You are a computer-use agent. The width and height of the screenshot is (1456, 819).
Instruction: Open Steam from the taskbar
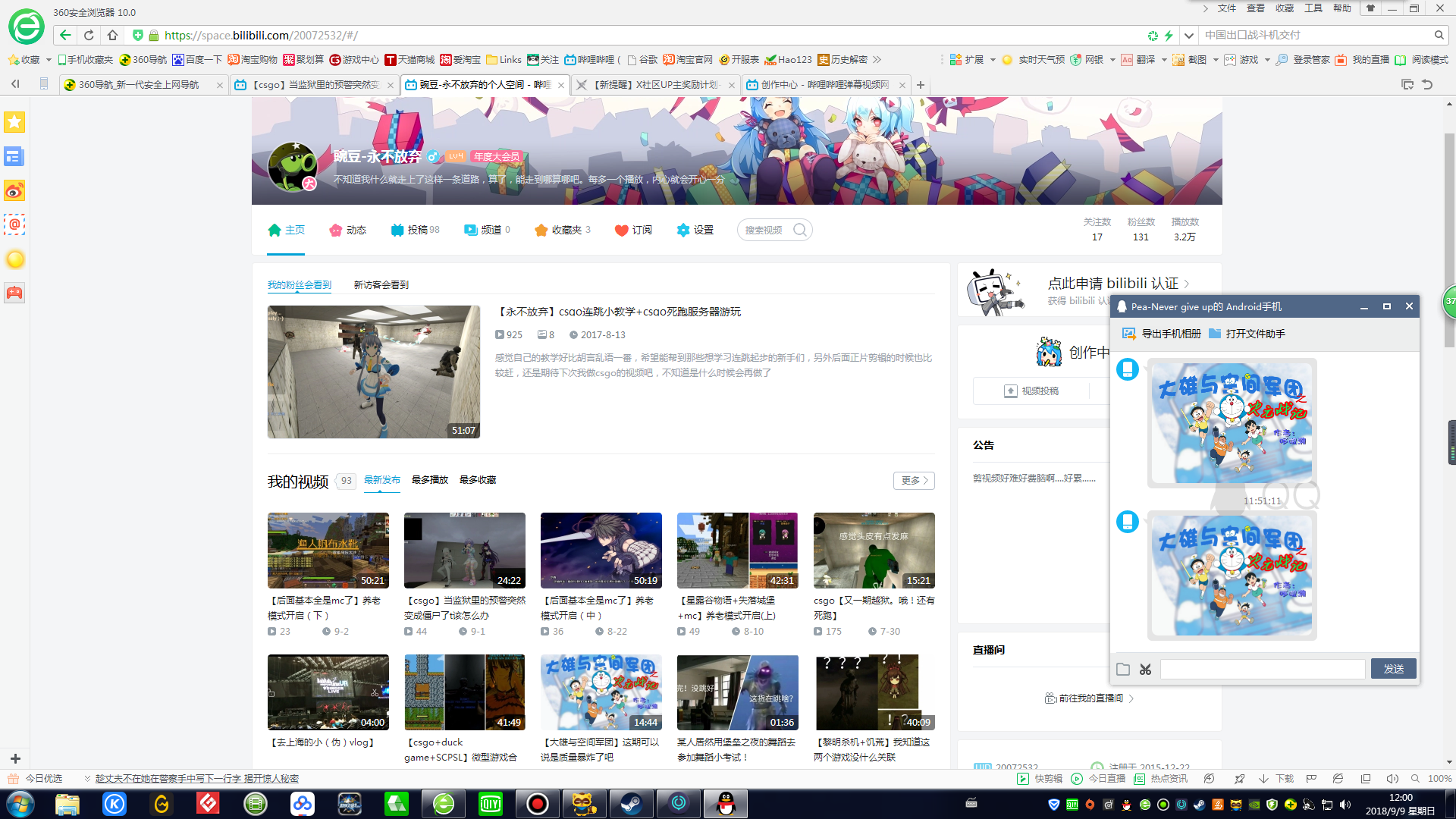click(x=632, y=803)
